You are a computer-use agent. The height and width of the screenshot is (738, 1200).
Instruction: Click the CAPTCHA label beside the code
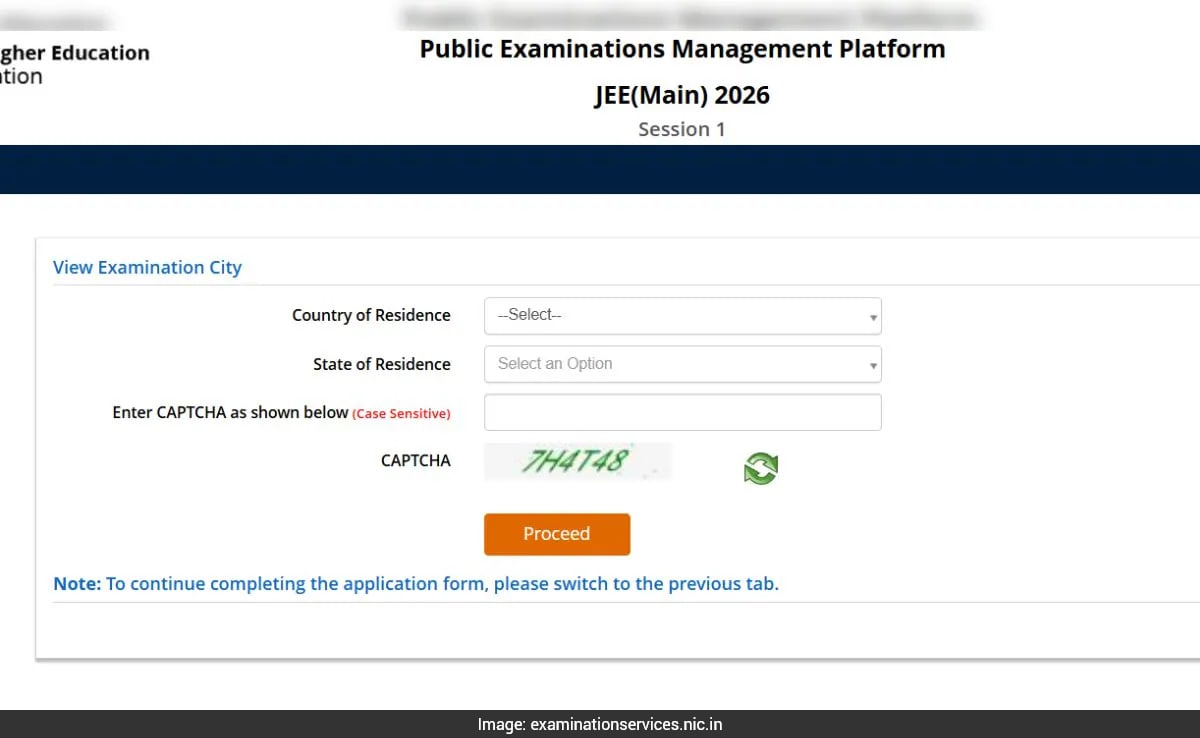[x=416, y=461]
